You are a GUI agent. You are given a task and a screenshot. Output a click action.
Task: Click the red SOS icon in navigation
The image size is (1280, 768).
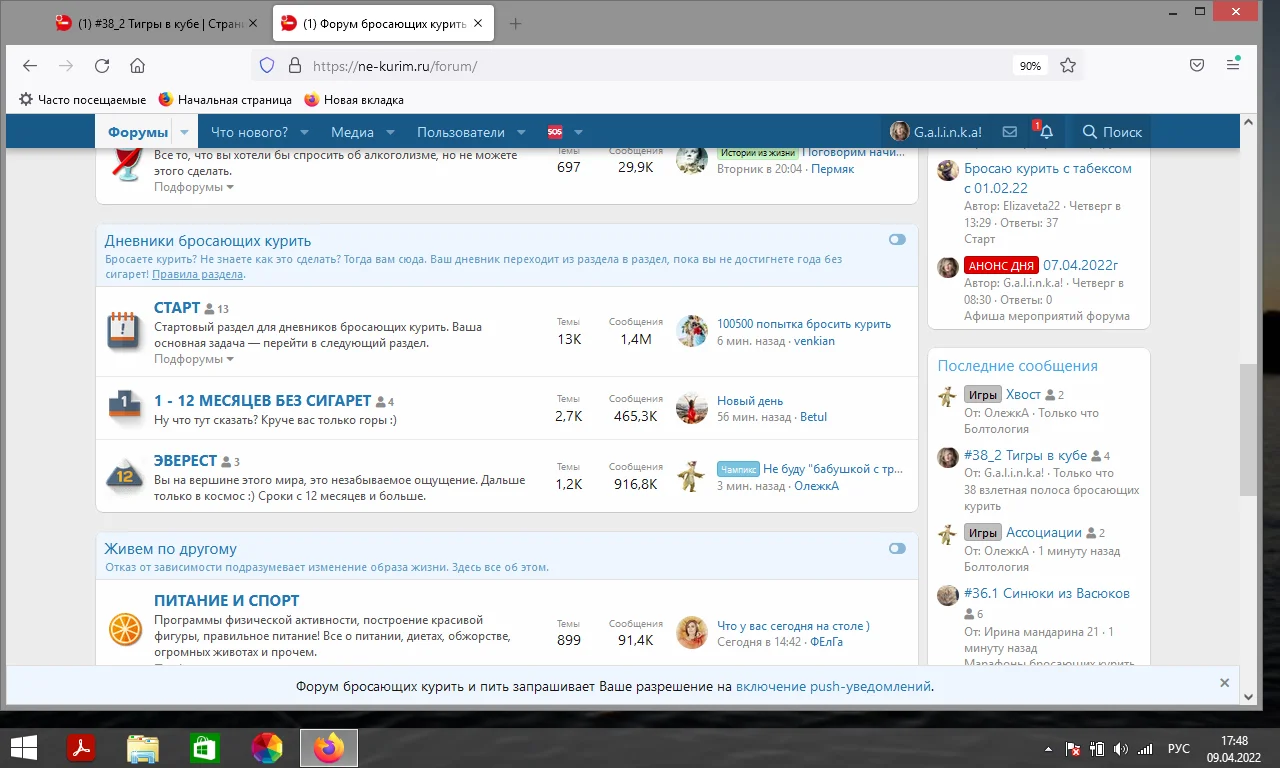point(555,132)
